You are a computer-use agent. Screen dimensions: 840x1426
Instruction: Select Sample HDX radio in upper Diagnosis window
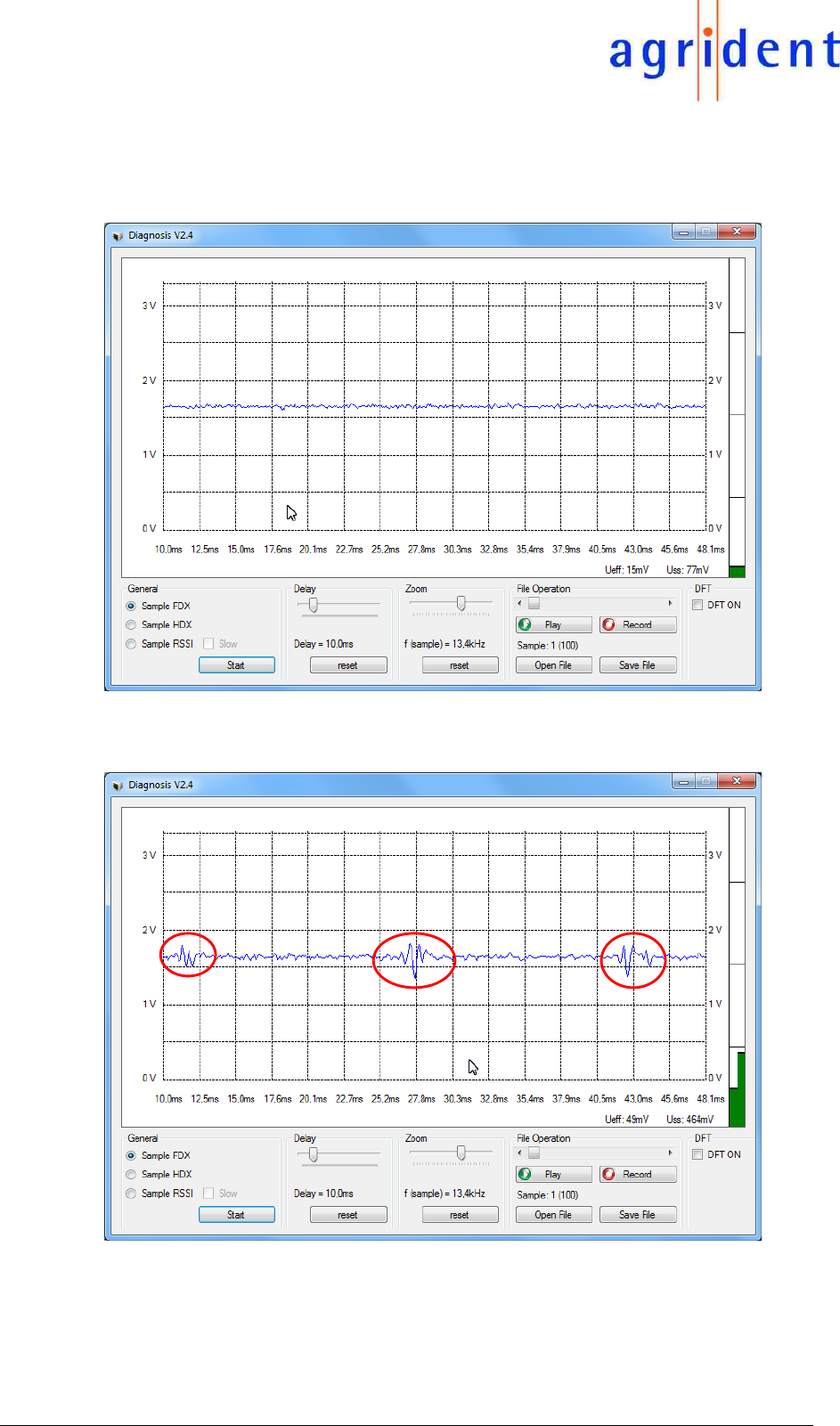[131, 625]
